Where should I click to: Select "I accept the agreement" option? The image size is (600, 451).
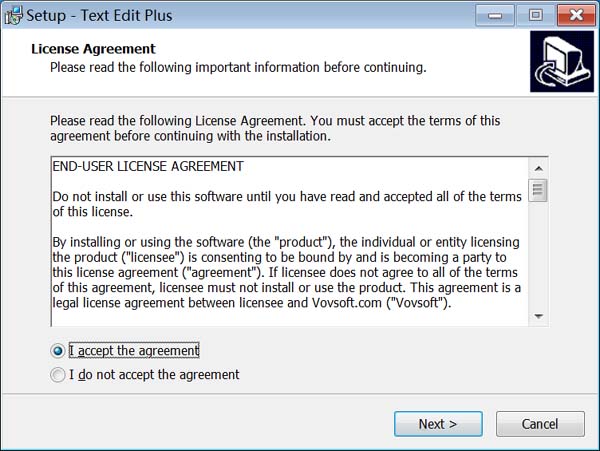click(57, 351)
